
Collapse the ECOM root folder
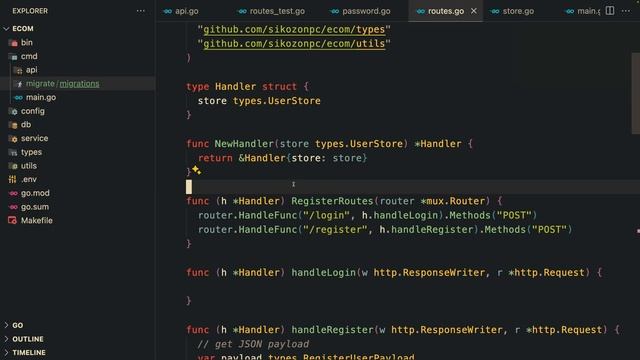pos(6,29)
